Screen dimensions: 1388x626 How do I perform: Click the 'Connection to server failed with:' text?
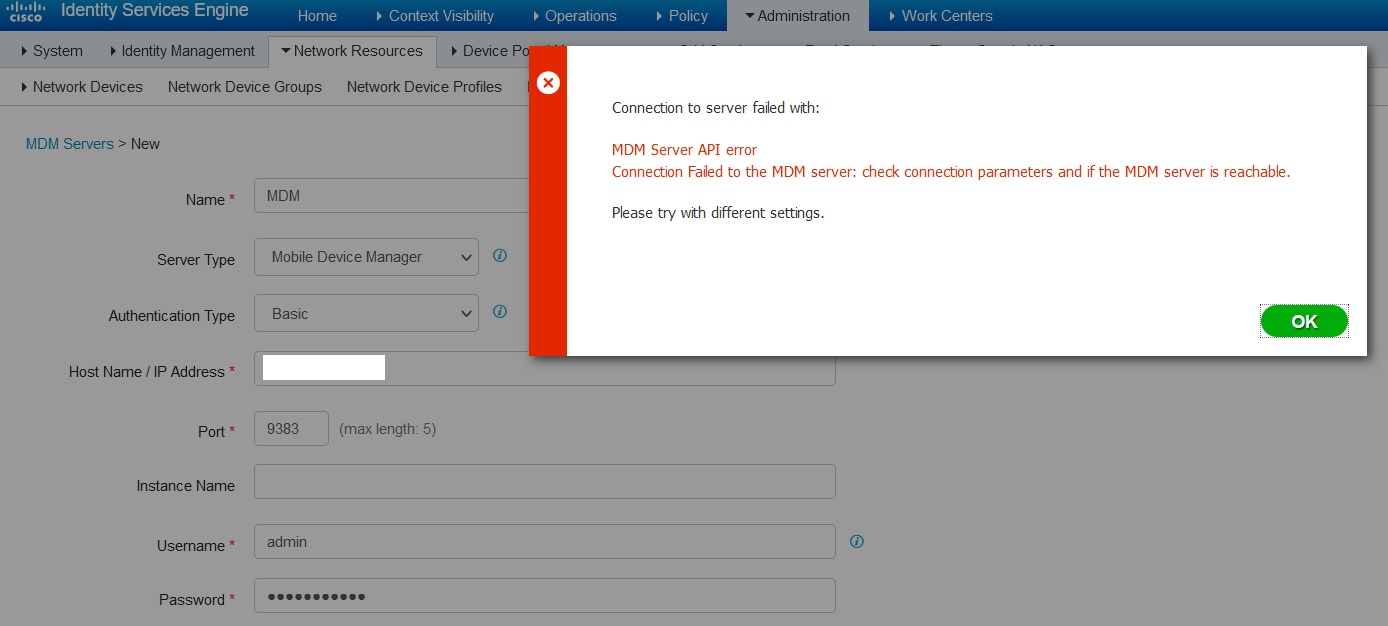(715, 108)
